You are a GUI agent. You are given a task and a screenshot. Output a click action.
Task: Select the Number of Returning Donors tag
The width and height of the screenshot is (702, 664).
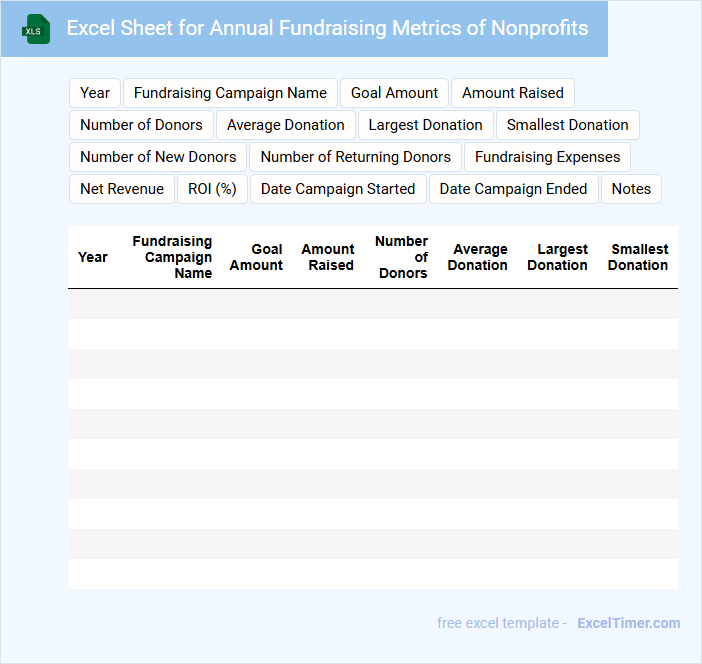(x=355, y=157)
